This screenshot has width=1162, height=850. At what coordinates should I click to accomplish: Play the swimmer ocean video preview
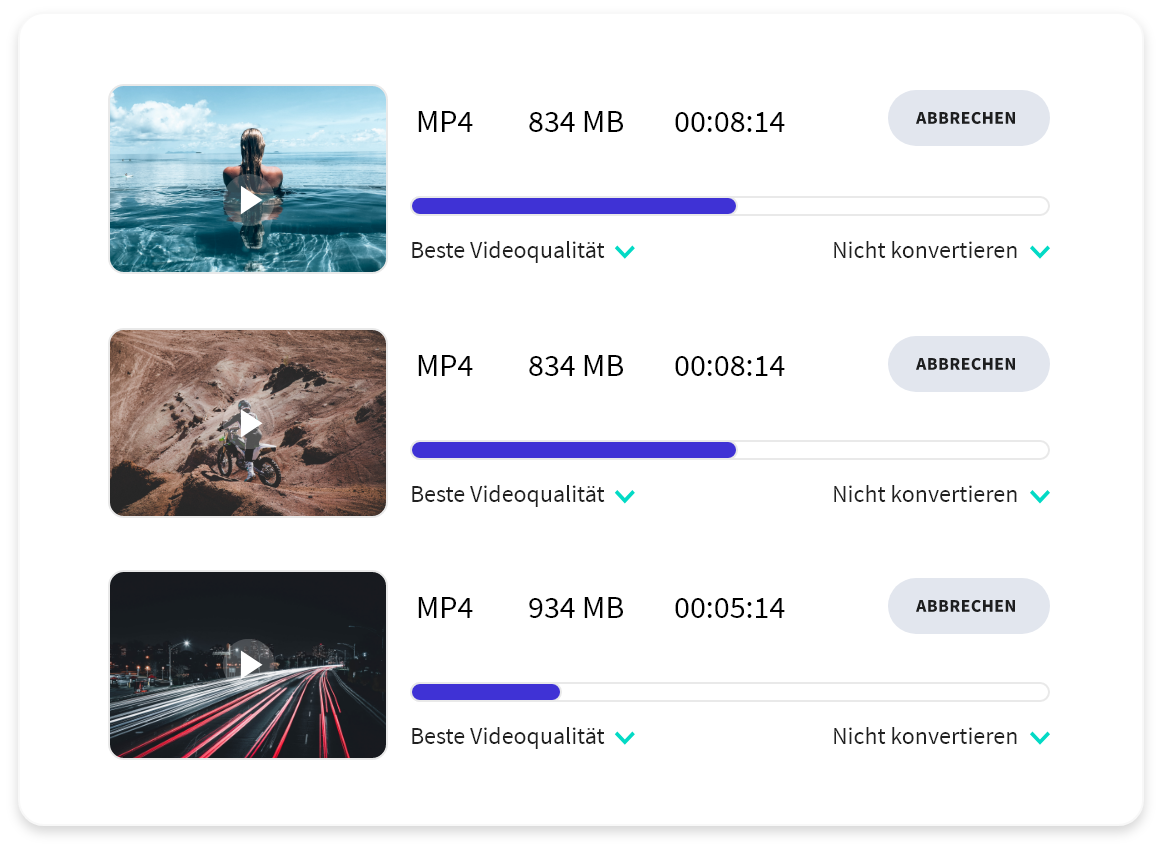click(250, 199)
